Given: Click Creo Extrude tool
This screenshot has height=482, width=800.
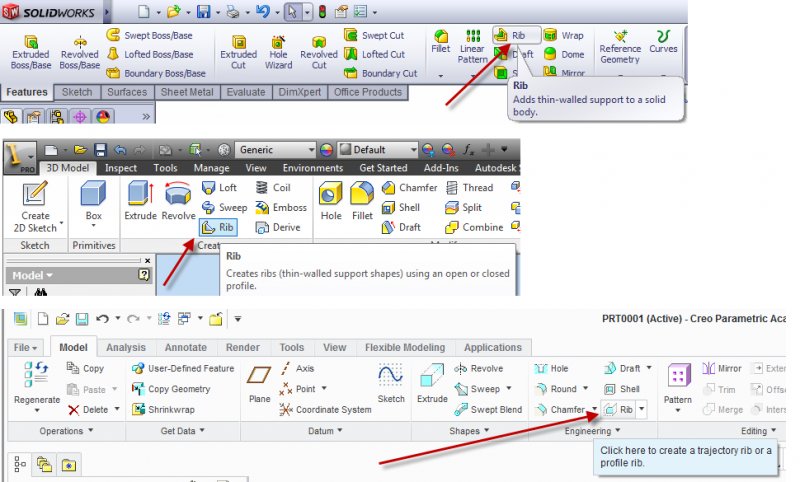Looking at the screenshot, I should [x=432, y=383].
